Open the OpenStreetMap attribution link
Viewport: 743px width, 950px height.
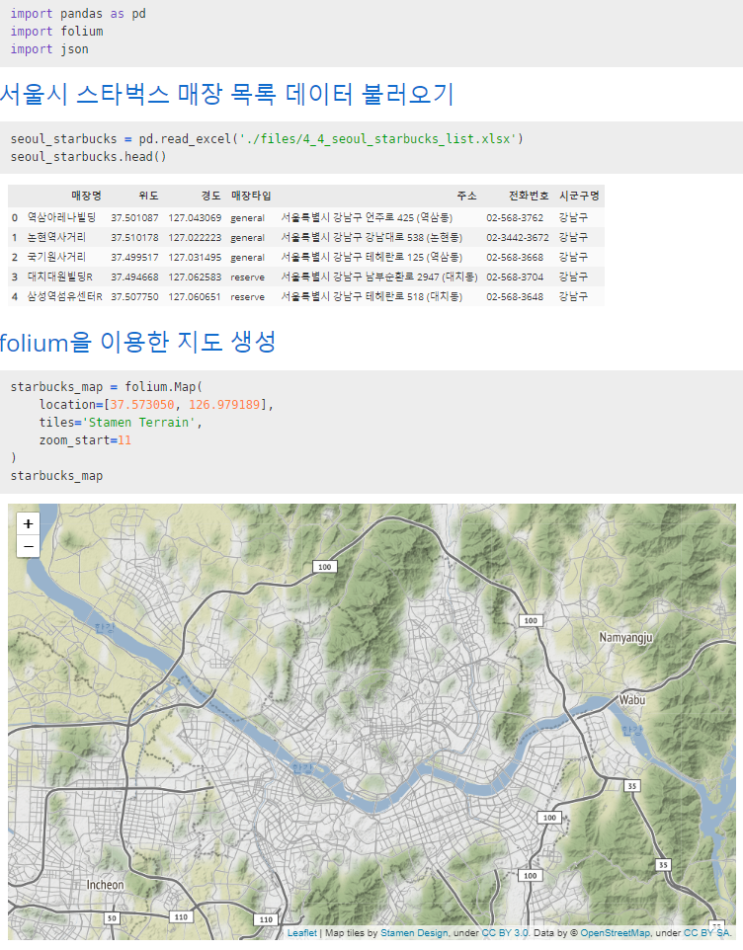pyautogui.click(x=615, y=933)
